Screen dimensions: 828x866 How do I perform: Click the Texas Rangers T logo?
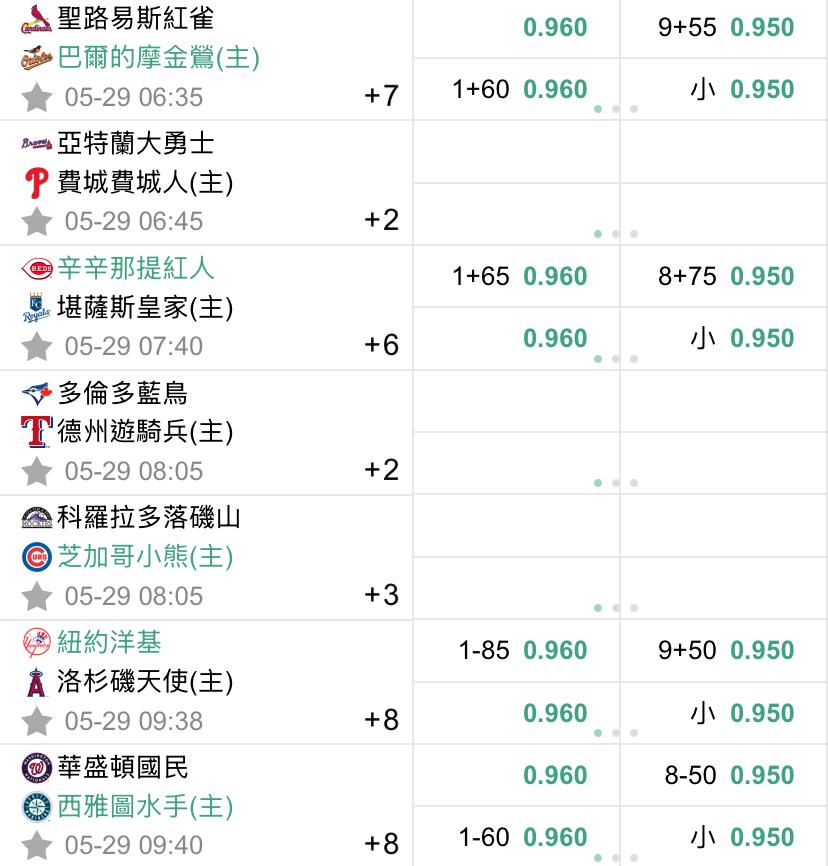[36, 431]
